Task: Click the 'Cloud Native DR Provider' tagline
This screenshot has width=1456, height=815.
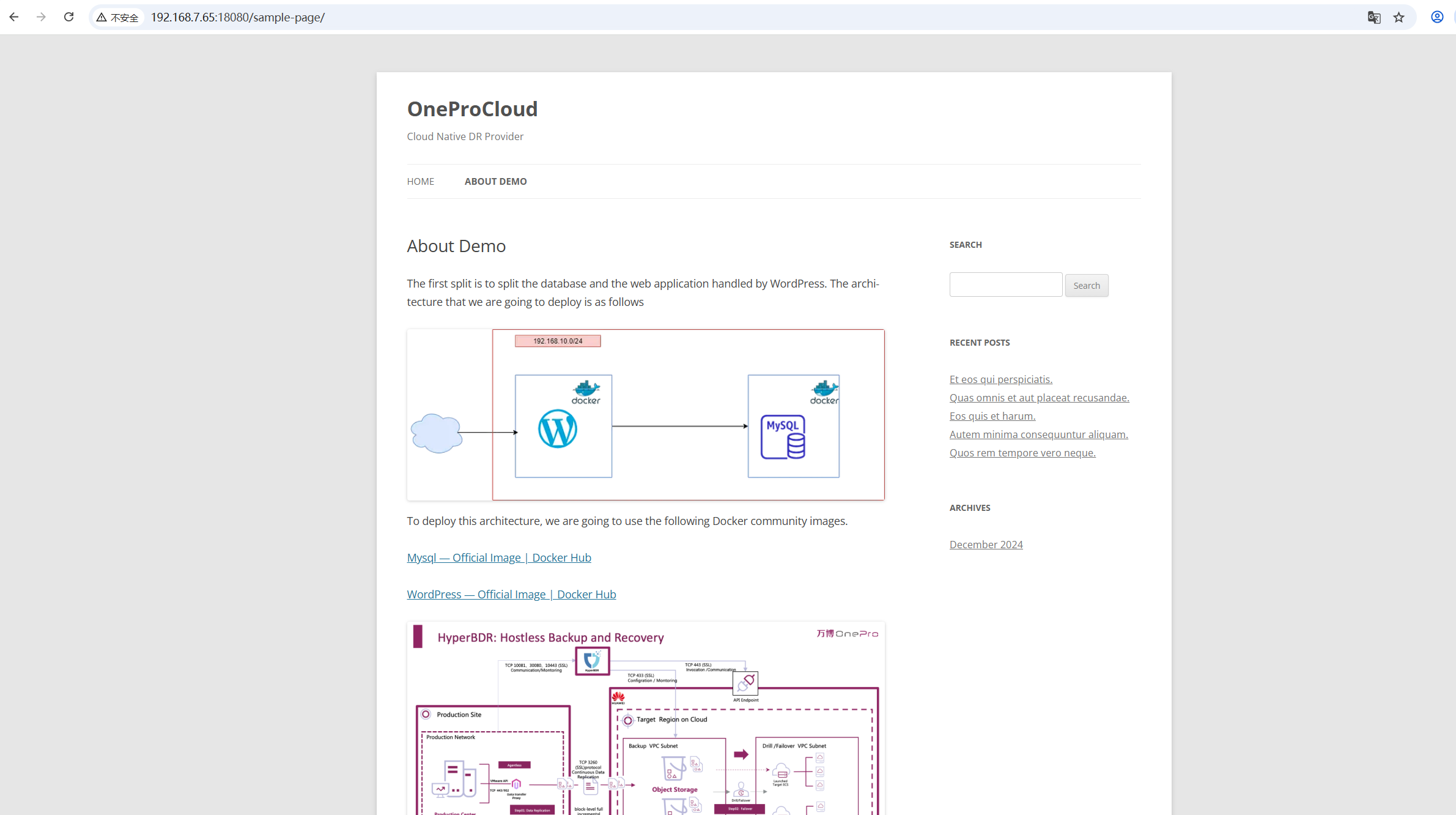Action: point(465,136)
